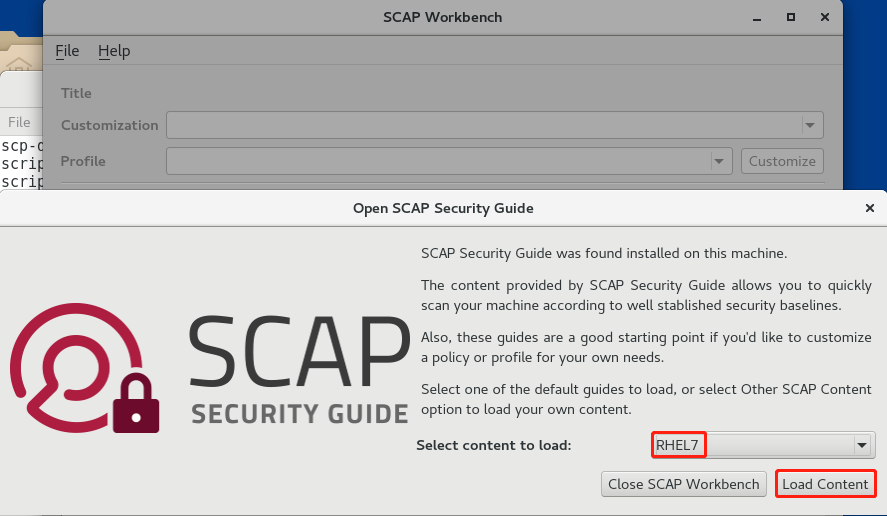
Task: Click the Open SCAP Security Guide title bar
Action: (443, 209)
